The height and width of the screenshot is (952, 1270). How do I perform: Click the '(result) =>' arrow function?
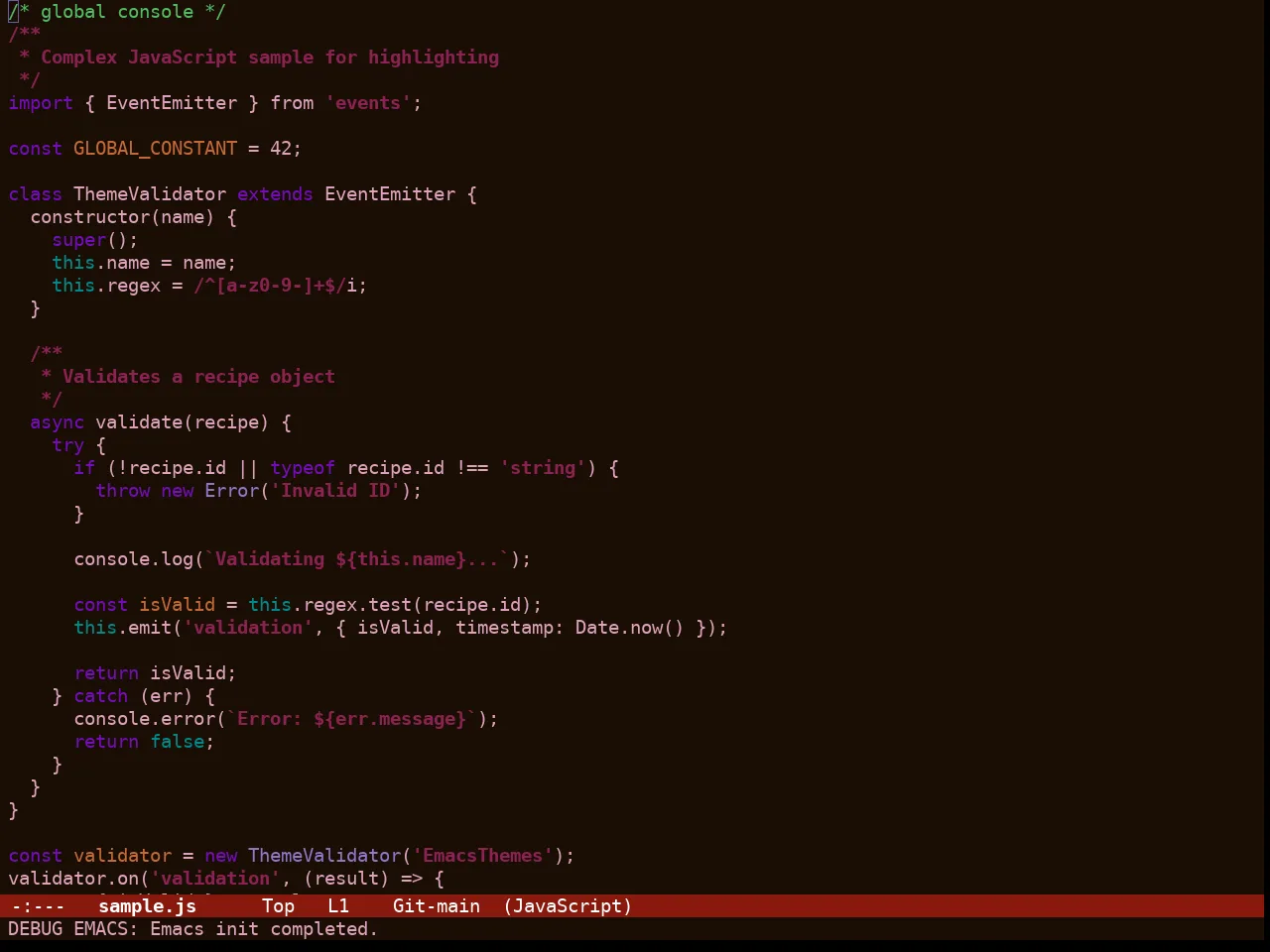point(363,879)
